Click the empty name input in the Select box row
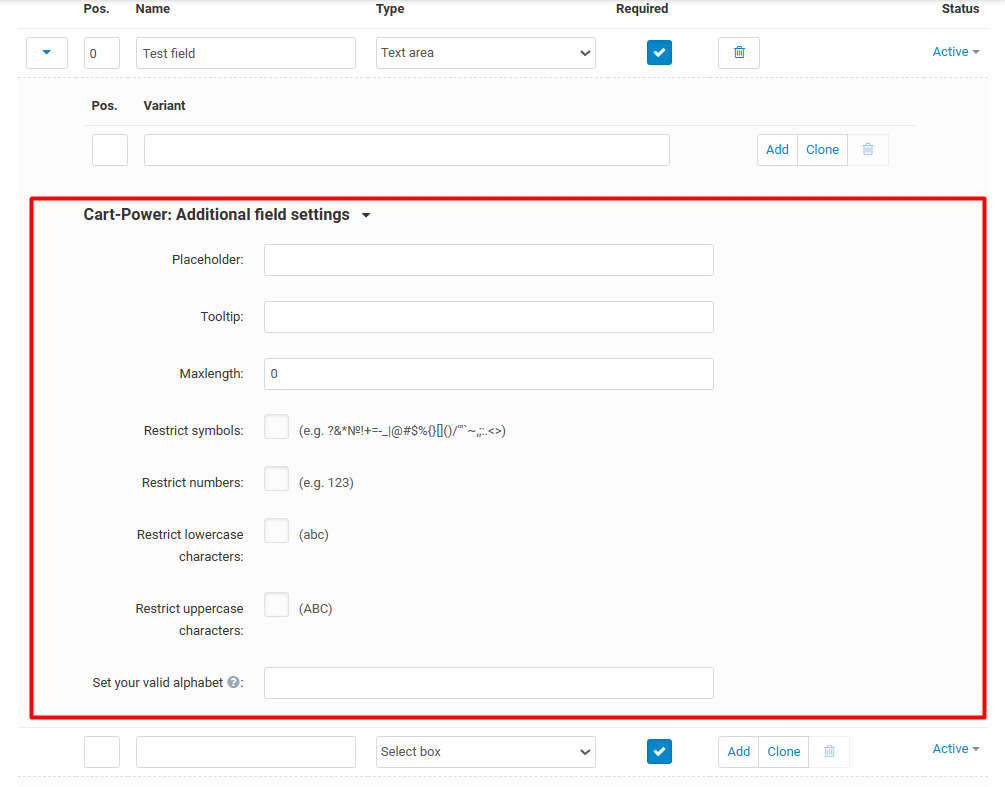Screen dimensions: 1005x787 (x=245, y=751)
